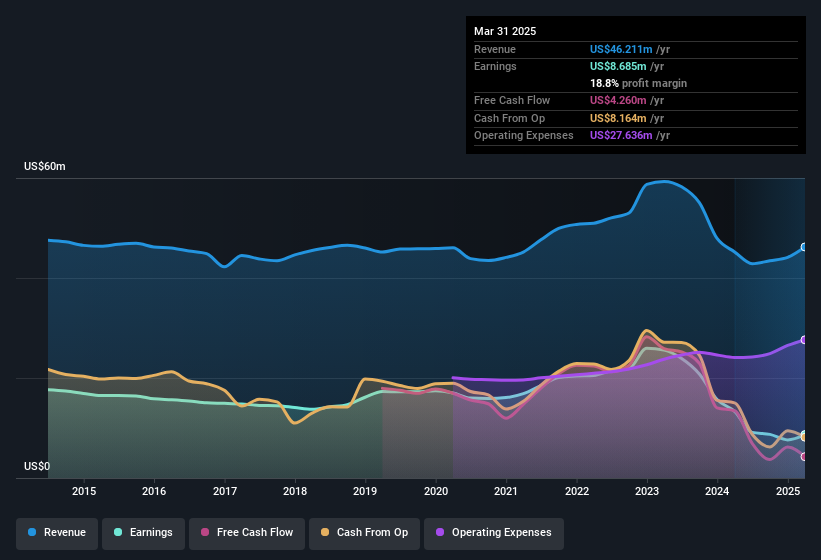Click the US$60m y-axis label
The height and width of the screenshot is (560, 821).
(x=45, y=166)
